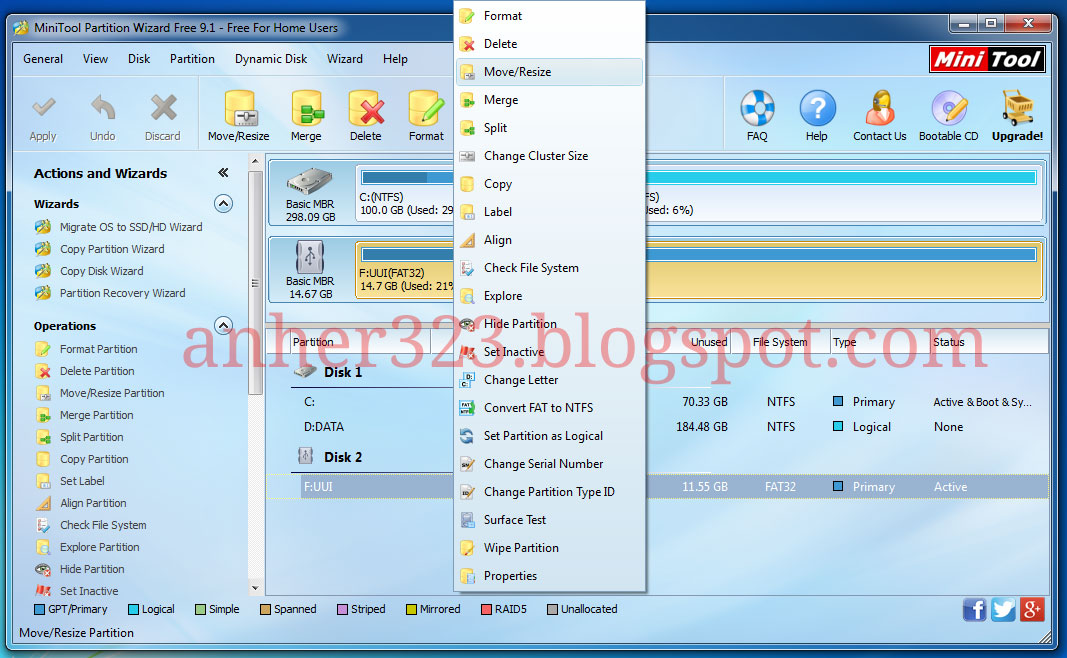Open the View menu

point(95,59)
